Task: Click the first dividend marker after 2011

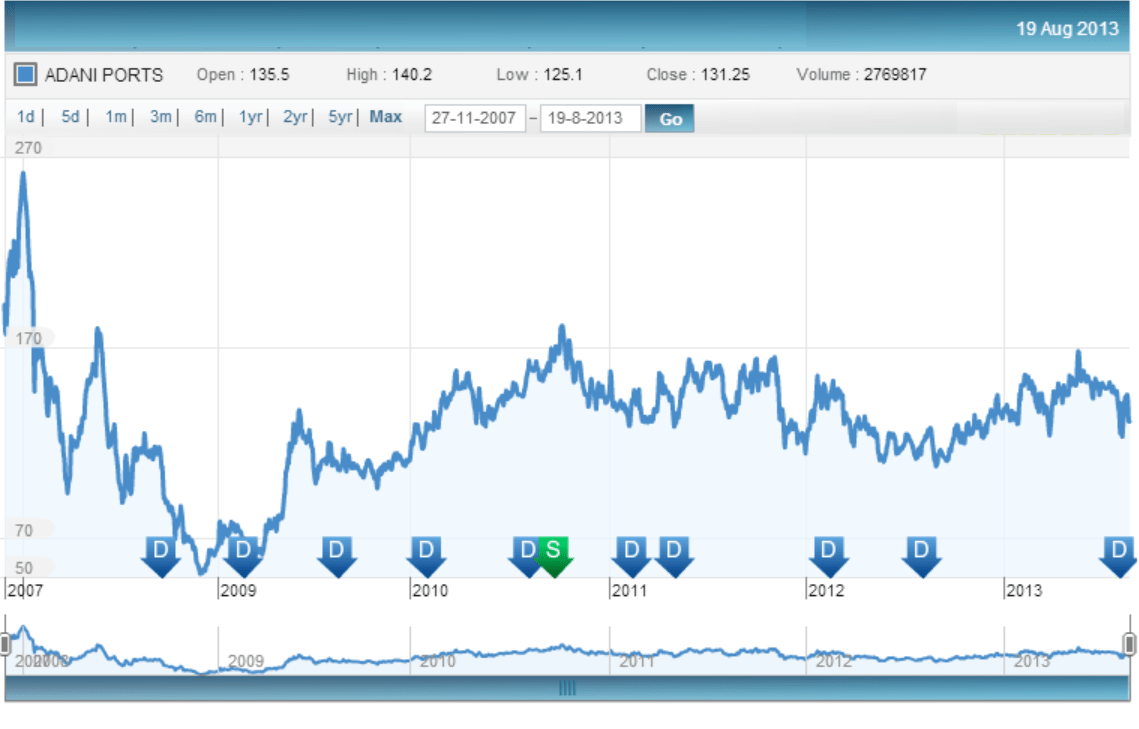Action: point(630,556)
